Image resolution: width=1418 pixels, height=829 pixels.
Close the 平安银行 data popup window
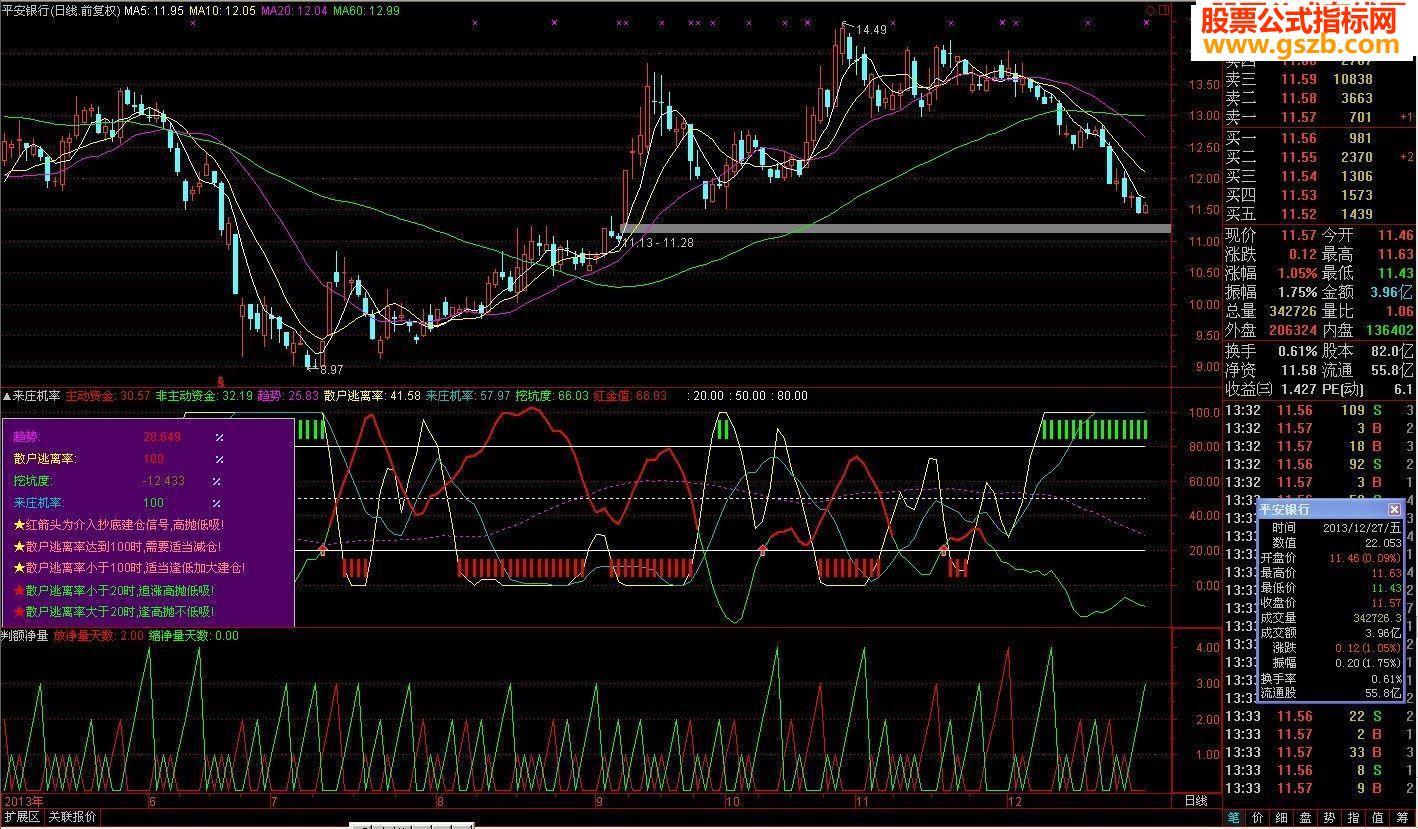coord(1394,509)
